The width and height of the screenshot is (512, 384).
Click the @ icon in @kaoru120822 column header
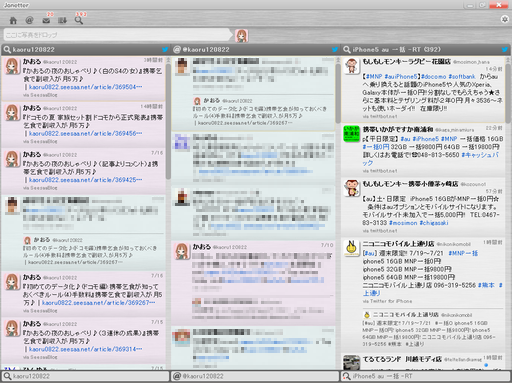point(177,50)
